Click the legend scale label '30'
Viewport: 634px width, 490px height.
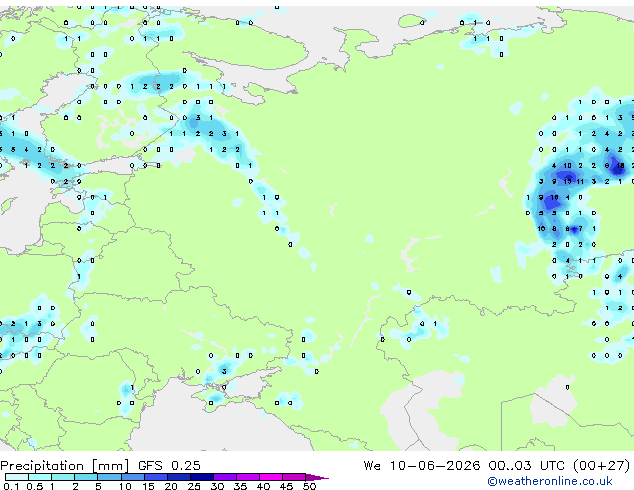point(217,486)
